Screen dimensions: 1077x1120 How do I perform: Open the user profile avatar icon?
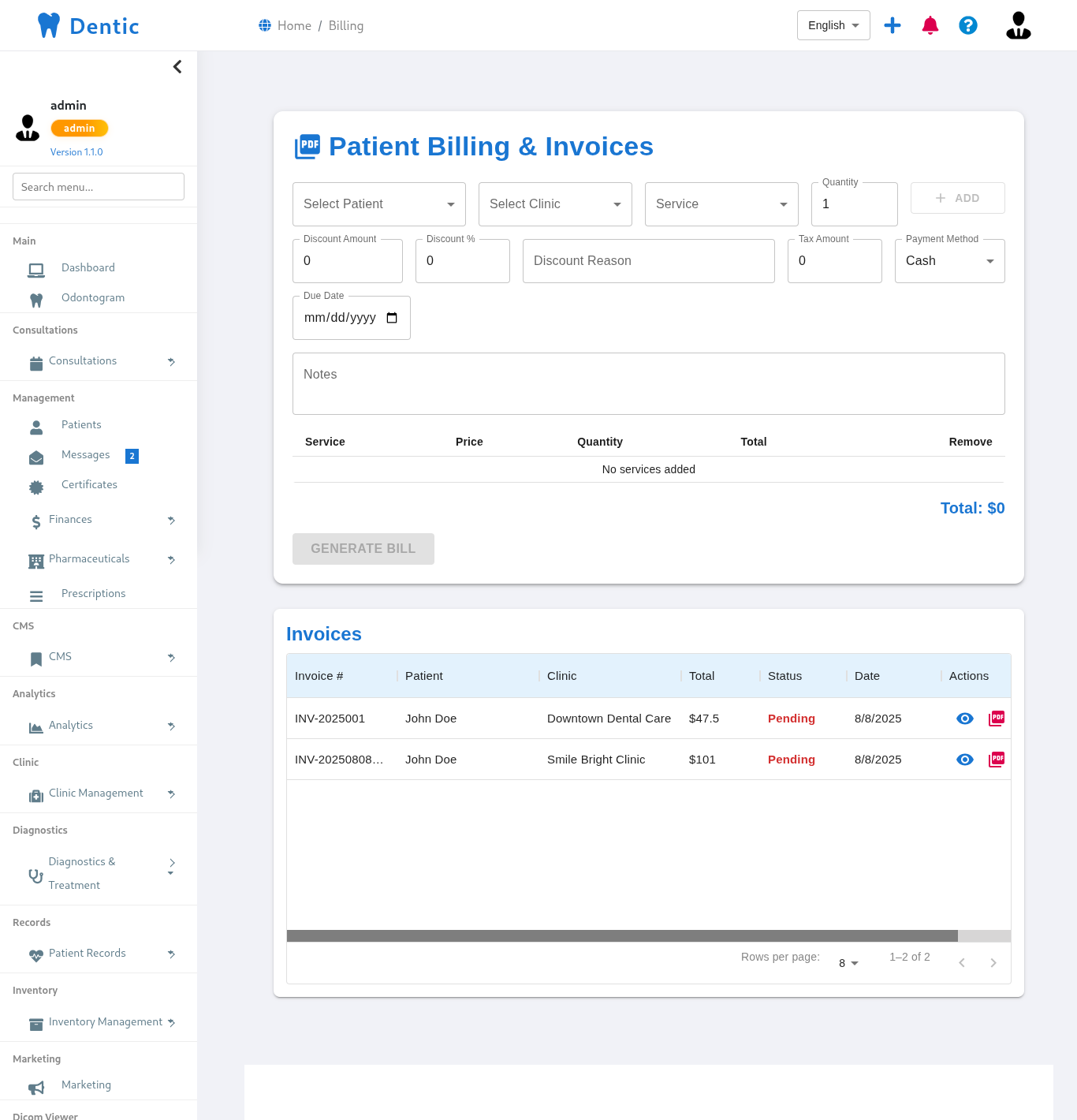[1018, 25]
